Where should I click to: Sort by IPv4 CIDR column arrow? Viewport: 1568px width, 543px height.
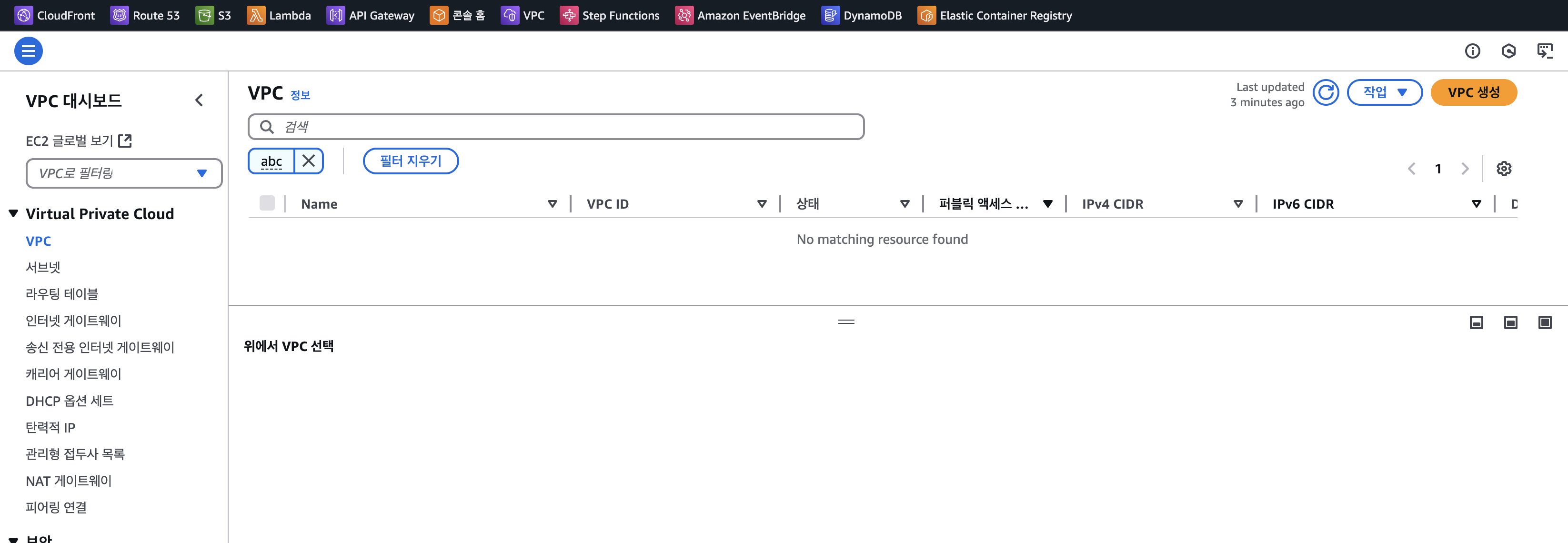tap(1238, 204)
